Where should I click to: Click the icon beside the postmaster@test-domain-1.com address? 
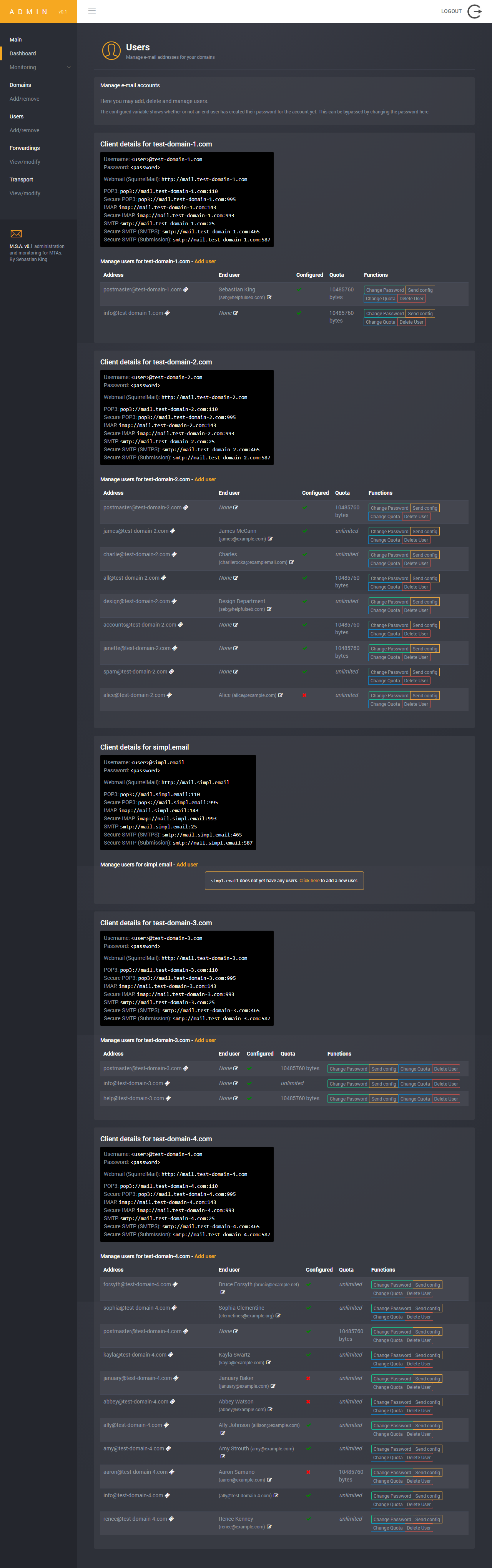coord(186,290)
